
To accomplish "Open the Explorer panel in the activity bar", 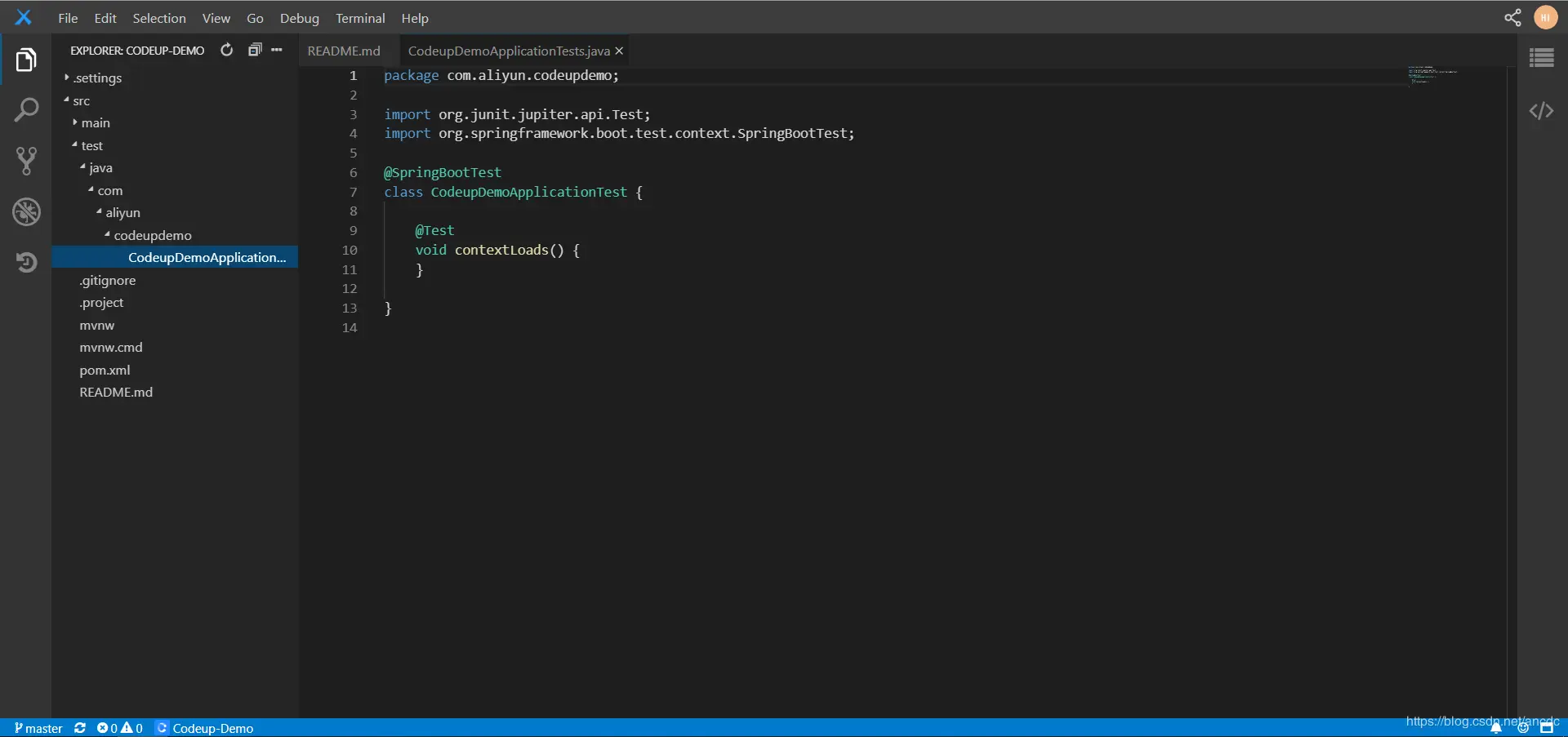I will coord(27,59).
